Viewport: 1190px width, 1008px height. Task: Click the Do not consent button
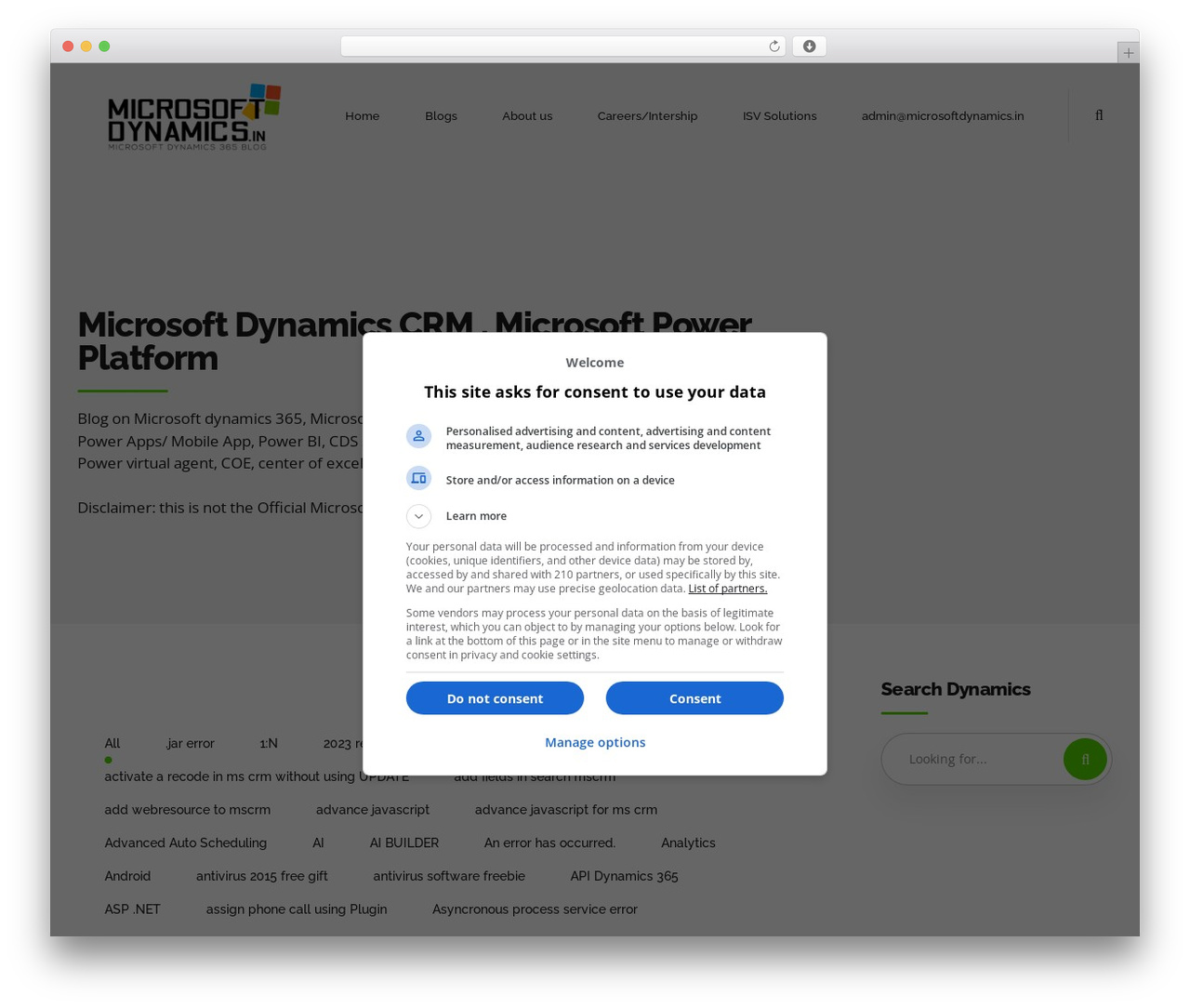(495, 698)
